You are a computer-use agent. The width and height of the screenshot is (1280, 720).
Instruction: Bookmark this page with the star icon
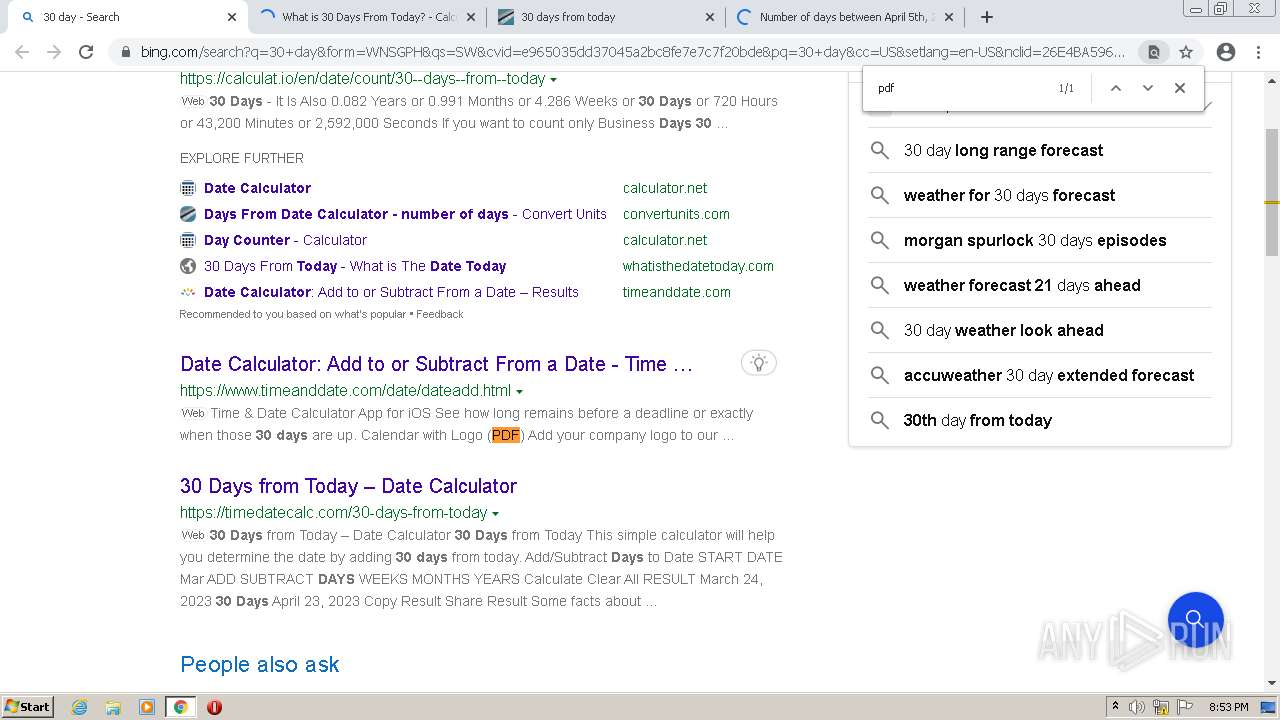pyautogui.click(x=1186, y=52)
